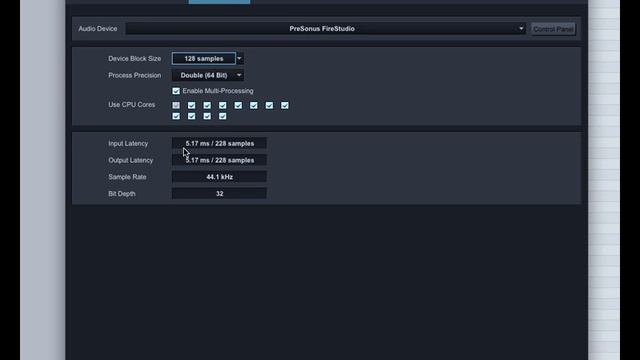Image resolution: width=640 pixels, height=360 pixels.
Task: Open the Device Block Size dropdown arrow
Action: coord(240,58)
